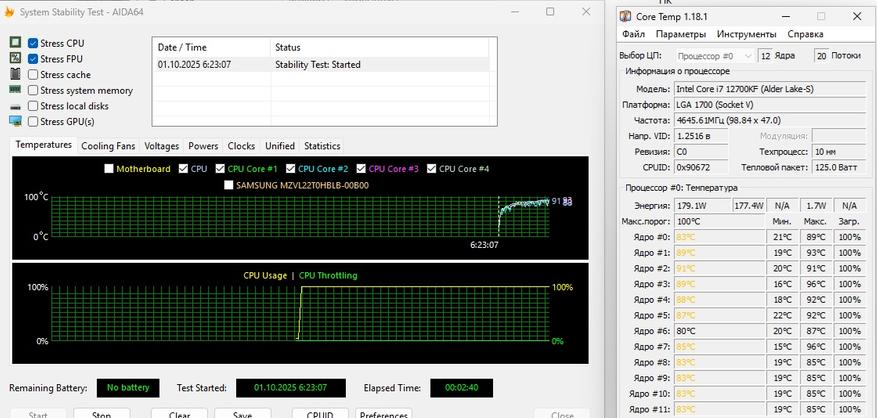Toggle CPU Core #1 graph line

click(x=220, y=168)
